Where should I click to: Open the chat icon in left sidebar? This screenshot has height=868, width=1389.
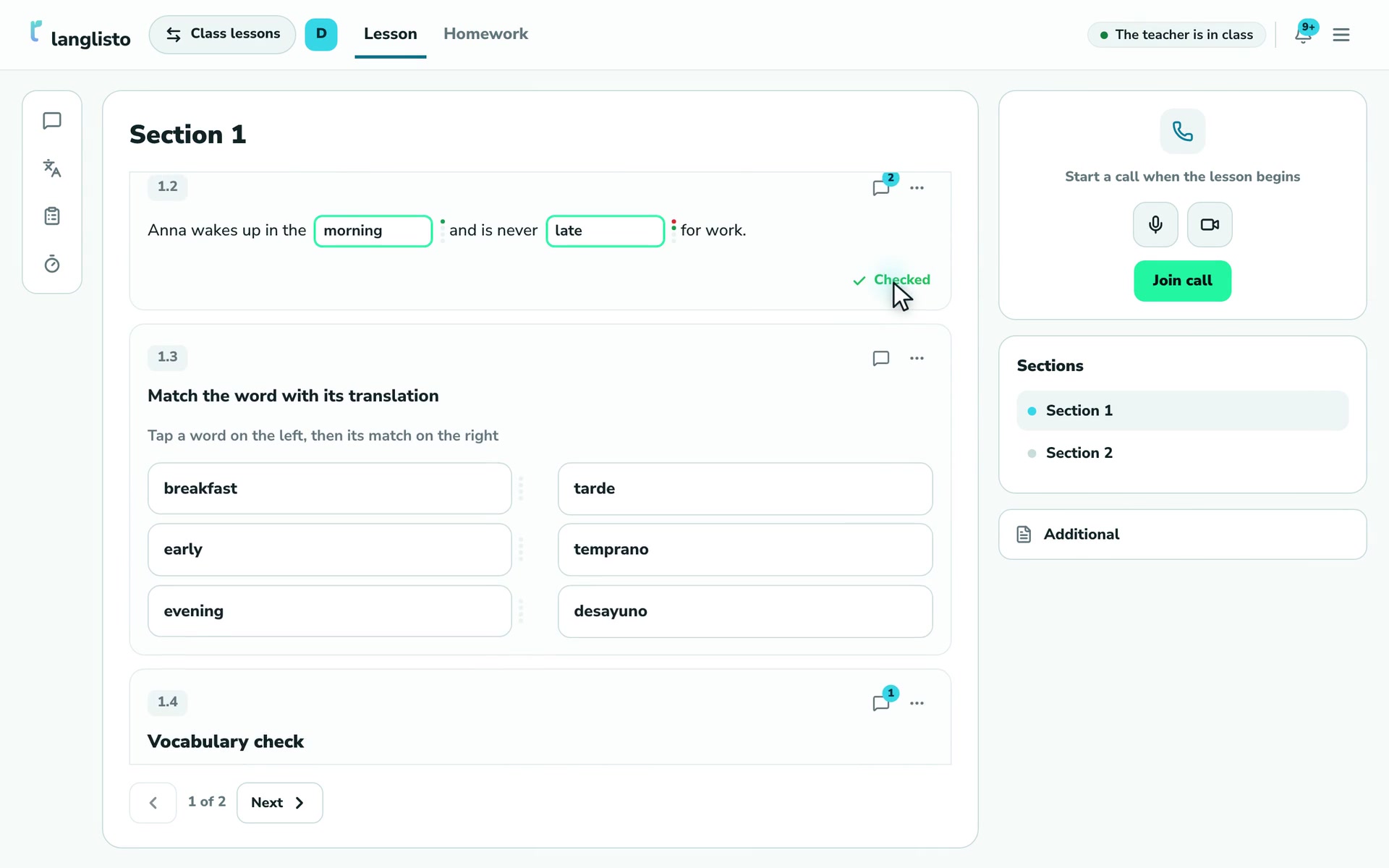pos(52,121)
